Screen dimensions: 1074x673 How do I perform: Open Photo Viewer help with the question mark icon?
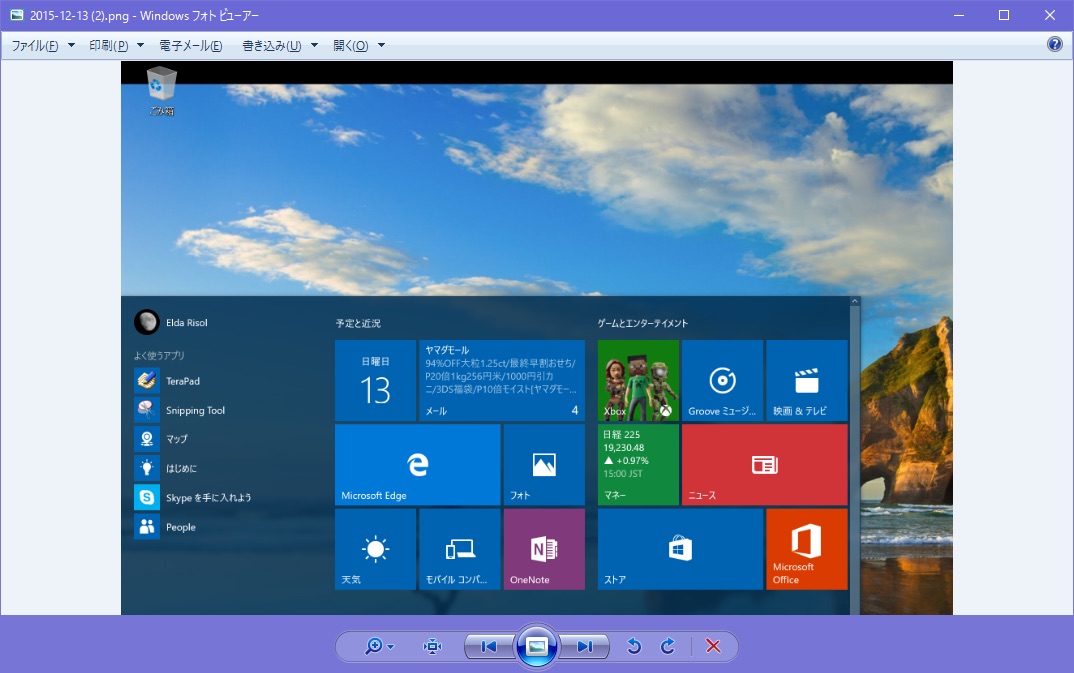coord(1055,45)
